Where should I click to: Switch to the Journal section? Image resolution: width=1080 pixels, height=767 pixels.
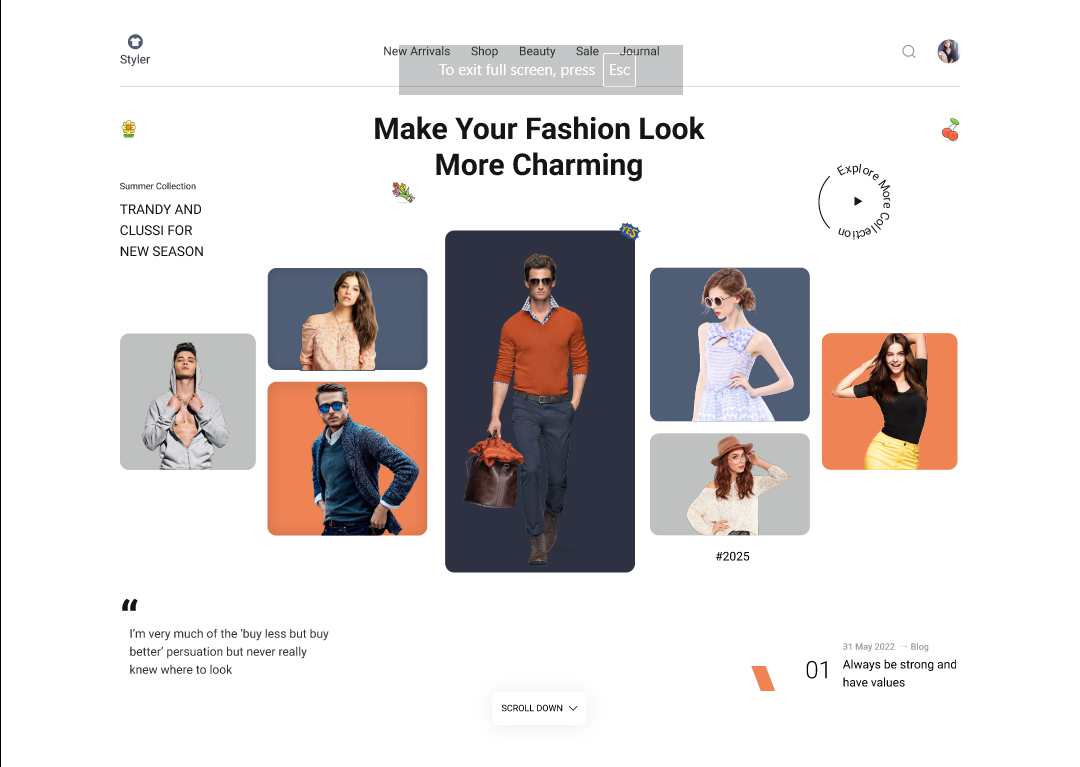tap(639, 51)
